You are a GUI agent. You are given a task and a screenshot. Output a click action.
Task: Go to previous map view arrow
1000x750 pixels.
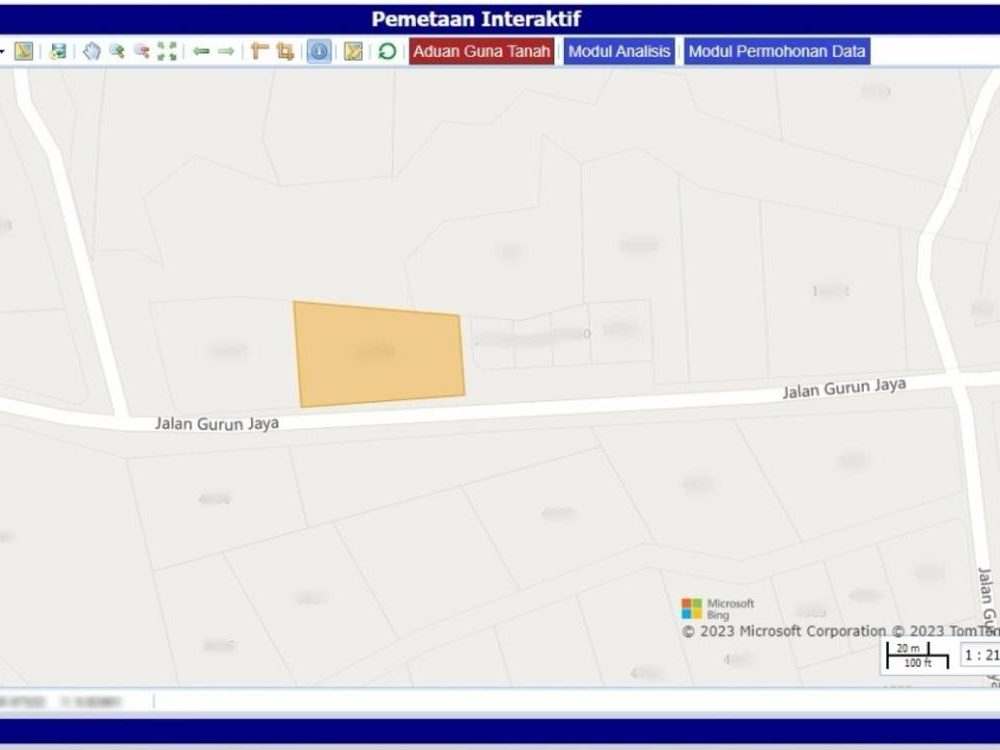point(202,51)
